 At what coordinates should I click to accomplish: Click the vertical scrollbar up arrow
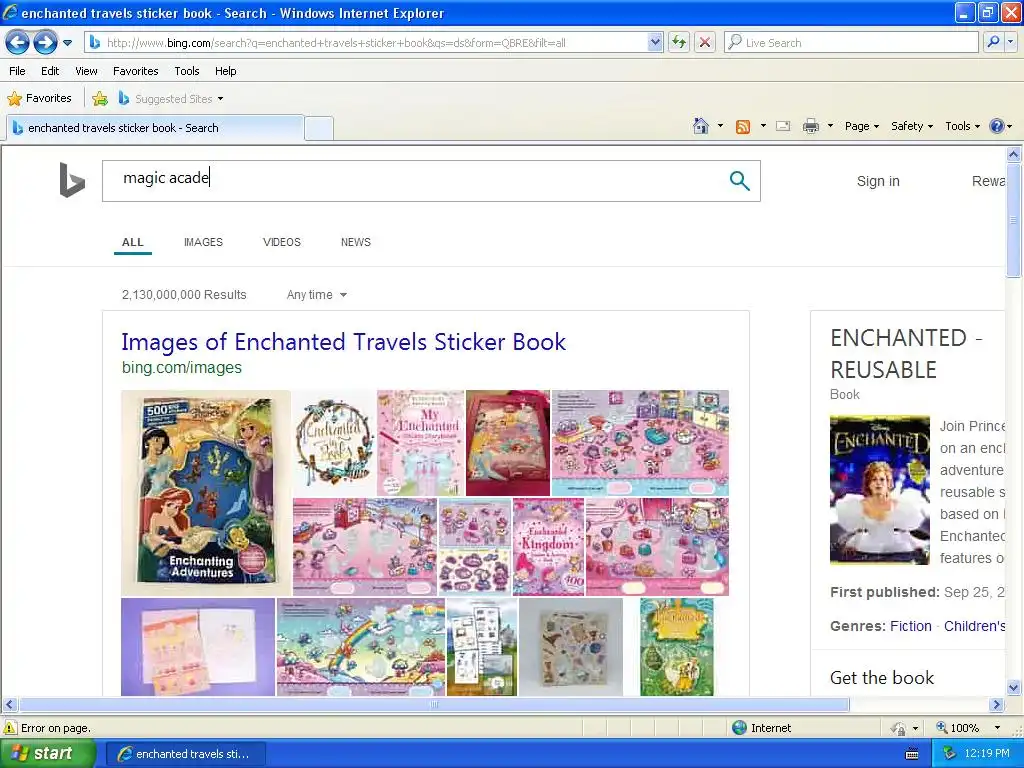click(1014, 155)
